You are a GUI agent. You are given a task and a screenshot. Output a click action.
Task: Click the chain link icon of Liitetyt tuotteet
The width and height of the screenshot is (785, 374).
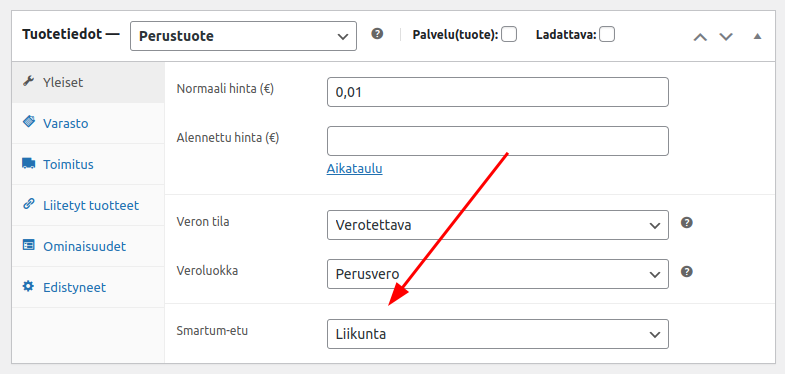29,204
